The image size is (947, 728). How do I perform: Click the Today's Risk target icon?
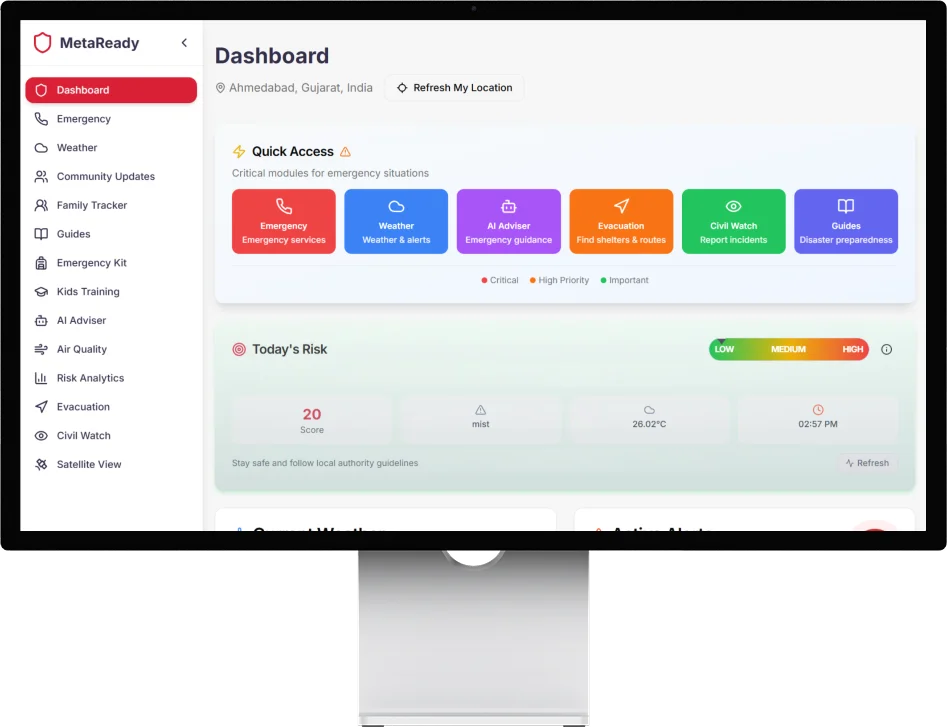(239, 349)
